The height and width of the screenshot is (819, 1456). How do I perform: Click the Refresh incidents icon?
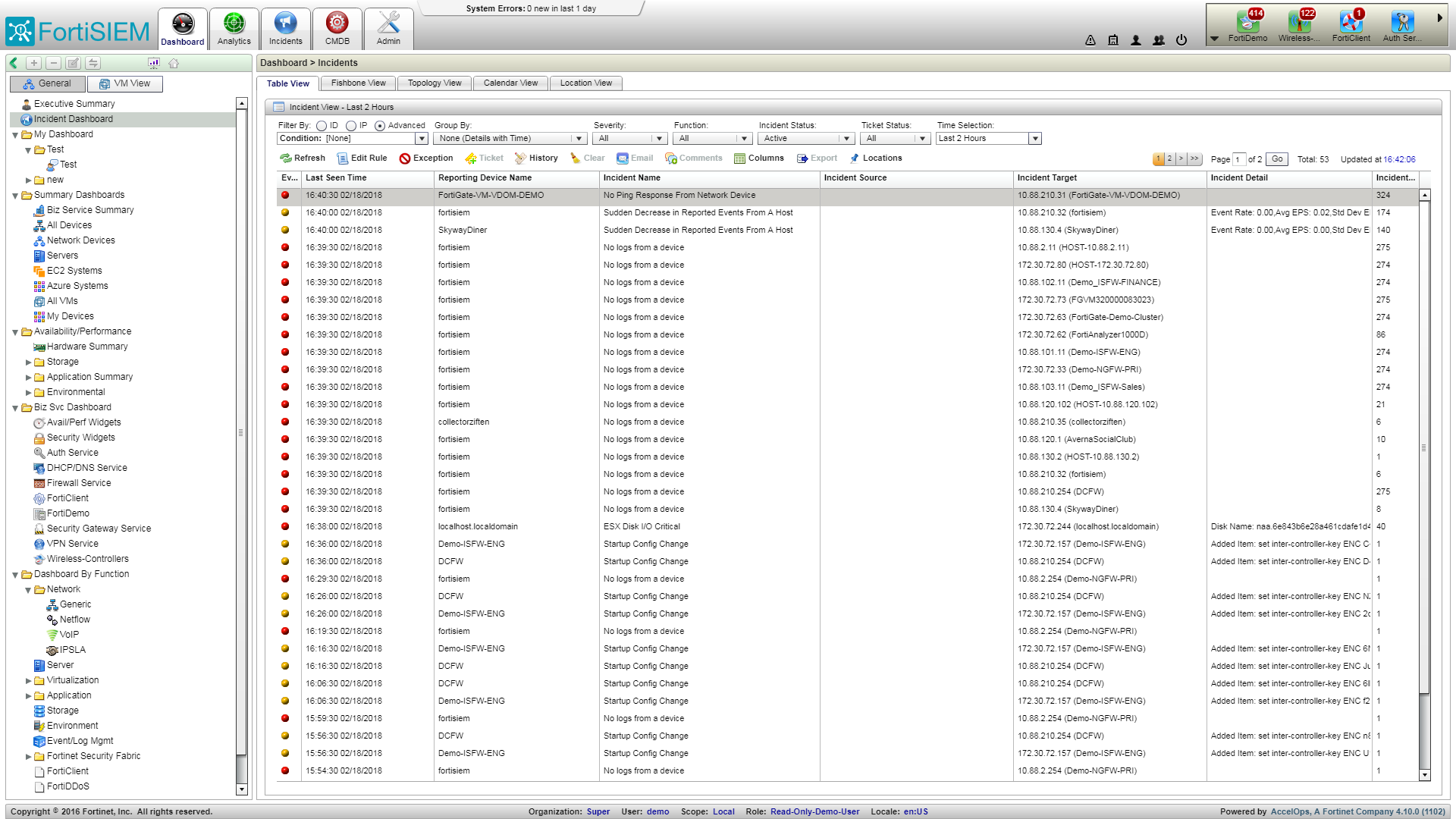pyautogui.click(x=286, y=158)
